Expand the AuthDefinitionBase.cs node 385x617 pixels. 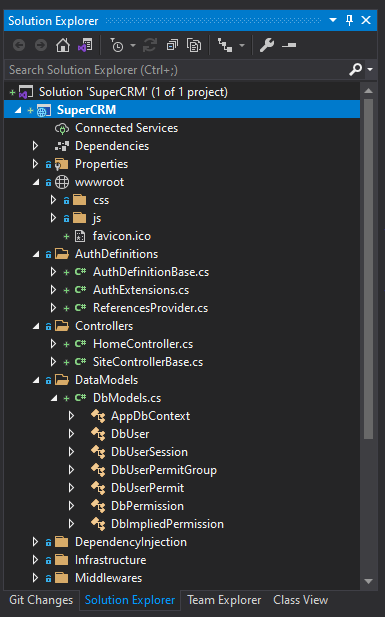(54, 272)
